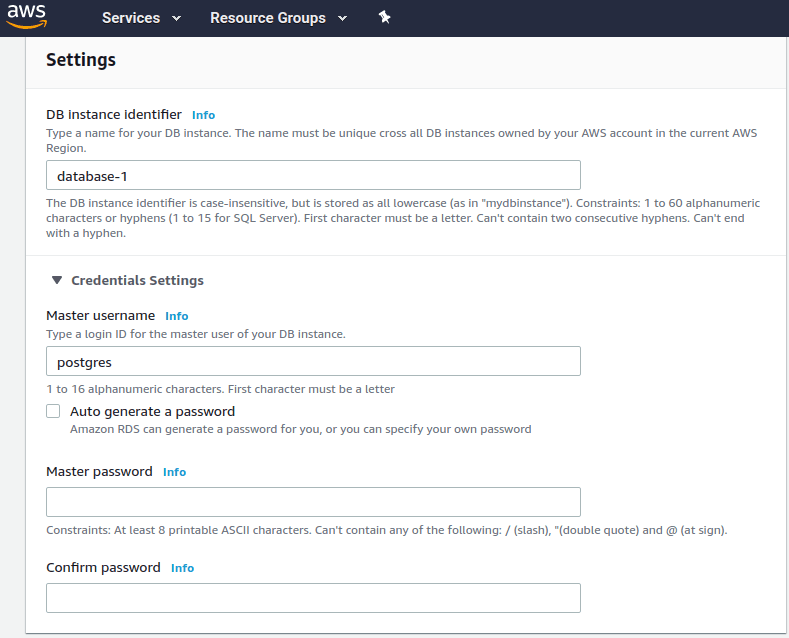Open the Services menu
Viewport: 789px width, 638px height.
[131, 18]
